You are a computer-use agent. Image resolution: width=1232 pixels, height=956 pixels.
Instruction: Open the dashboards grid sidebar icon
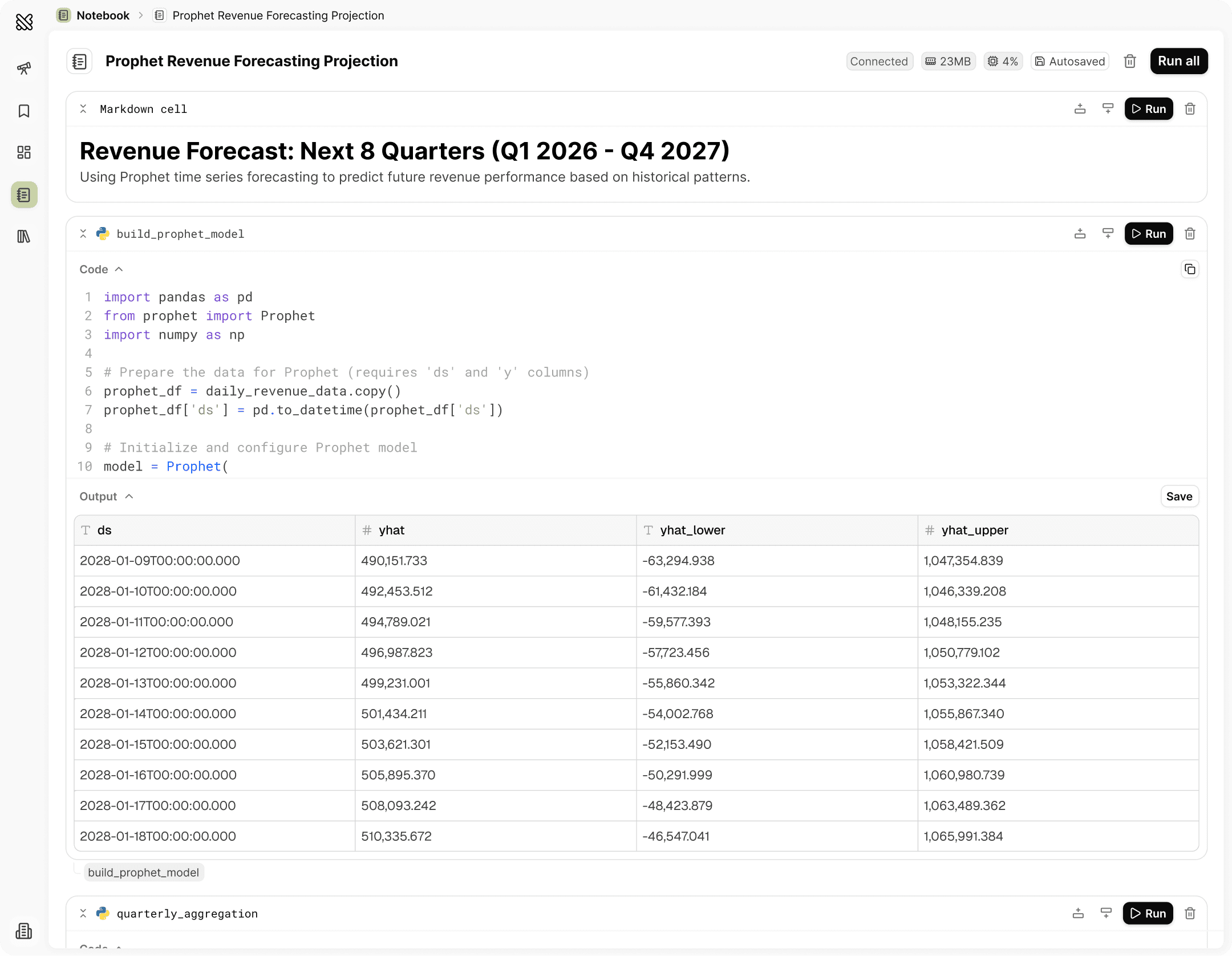[24, 152]
